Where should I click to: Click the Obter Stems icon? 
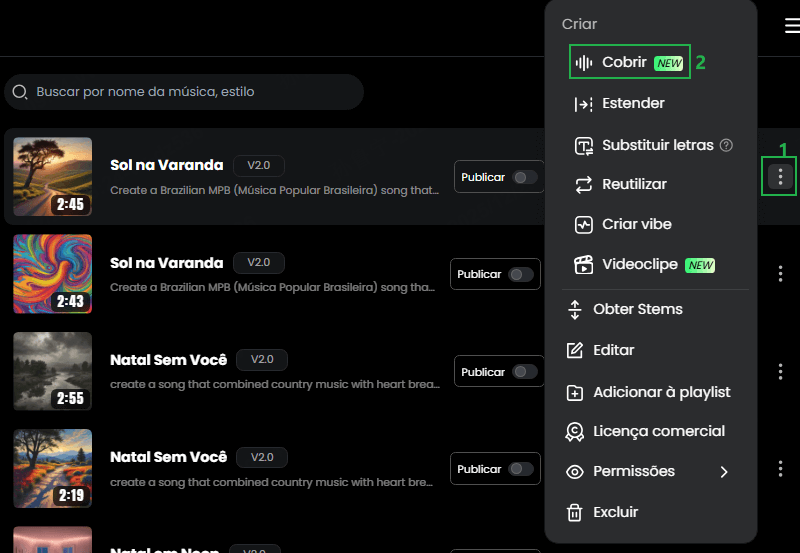point(575,310)
